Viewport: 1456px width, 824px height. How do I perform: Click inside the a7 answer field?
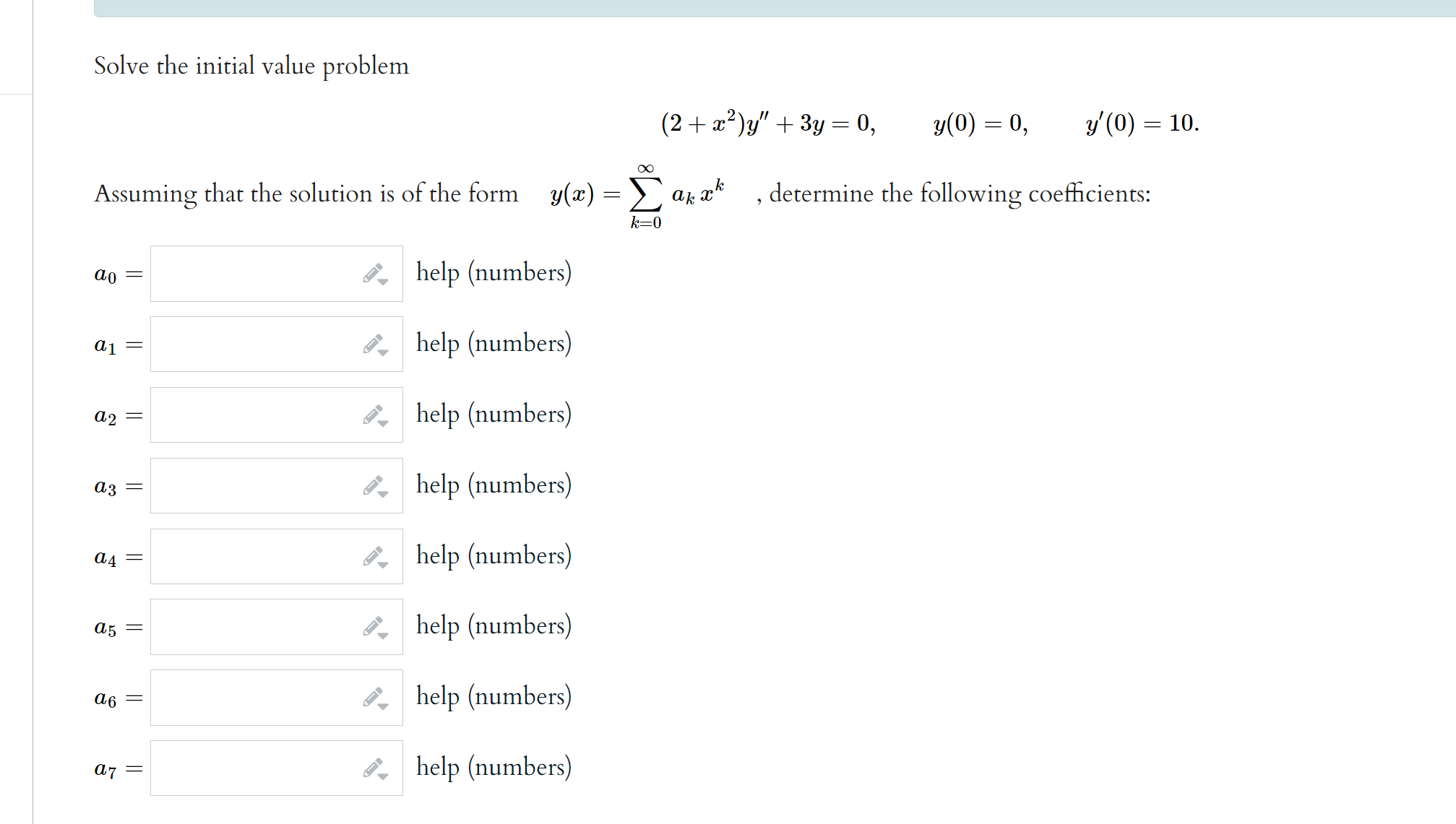(x=253, y=767)
